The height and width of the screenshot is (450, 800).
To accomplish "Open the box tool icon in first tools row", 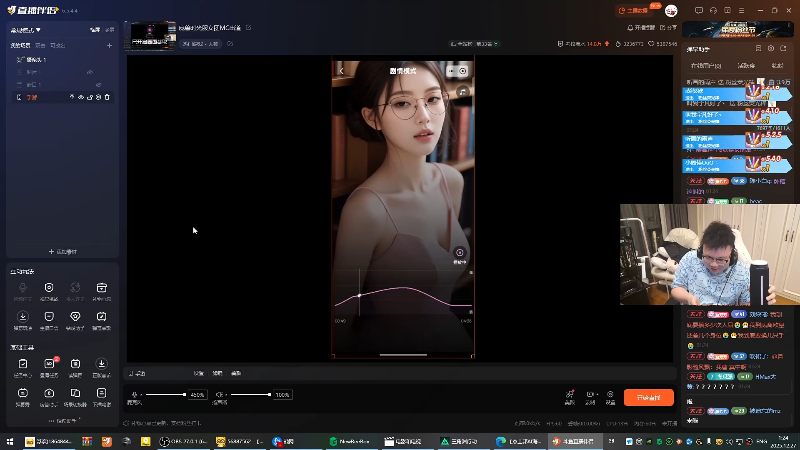I will (x=102, y=288).
